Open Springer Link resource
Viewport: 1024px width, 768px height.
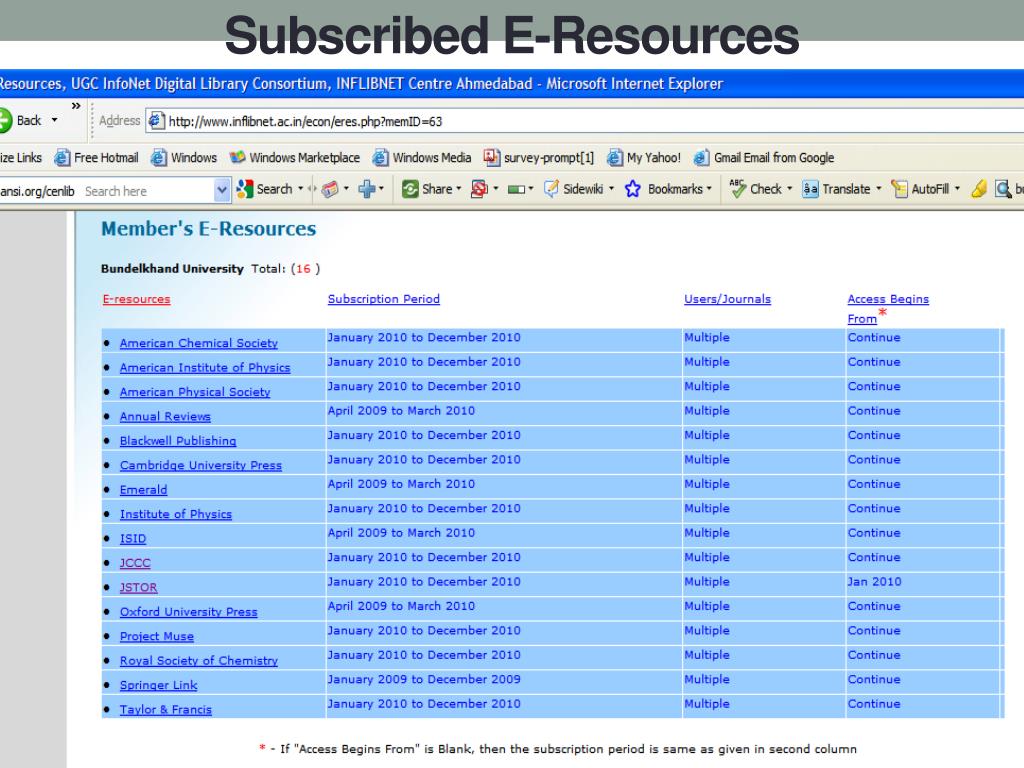tap(158, 685)
